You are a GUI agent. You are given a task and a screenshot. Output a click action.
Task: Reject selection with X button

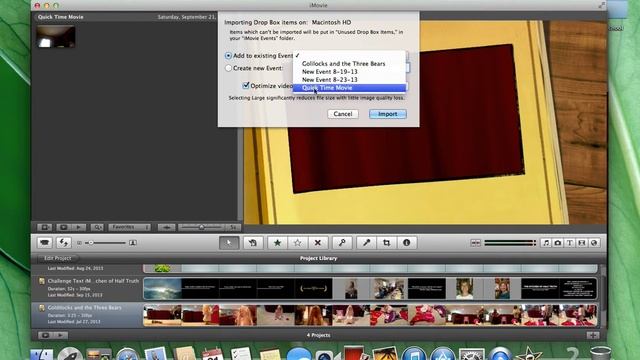pyautogui.click(x=318, y=243)
